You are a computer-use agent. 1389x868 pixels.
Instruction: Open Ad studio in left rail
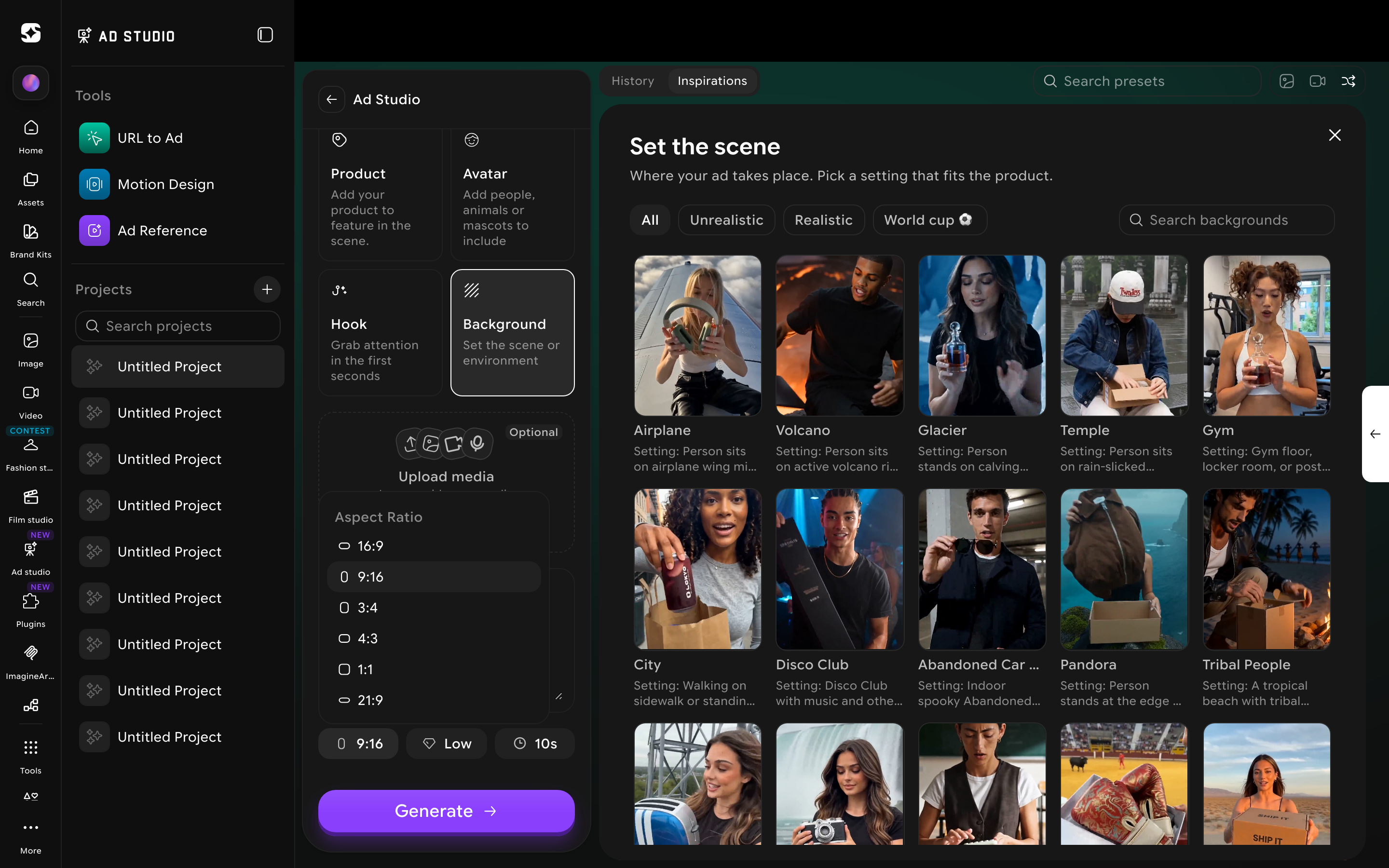click(x=30, y=558)
